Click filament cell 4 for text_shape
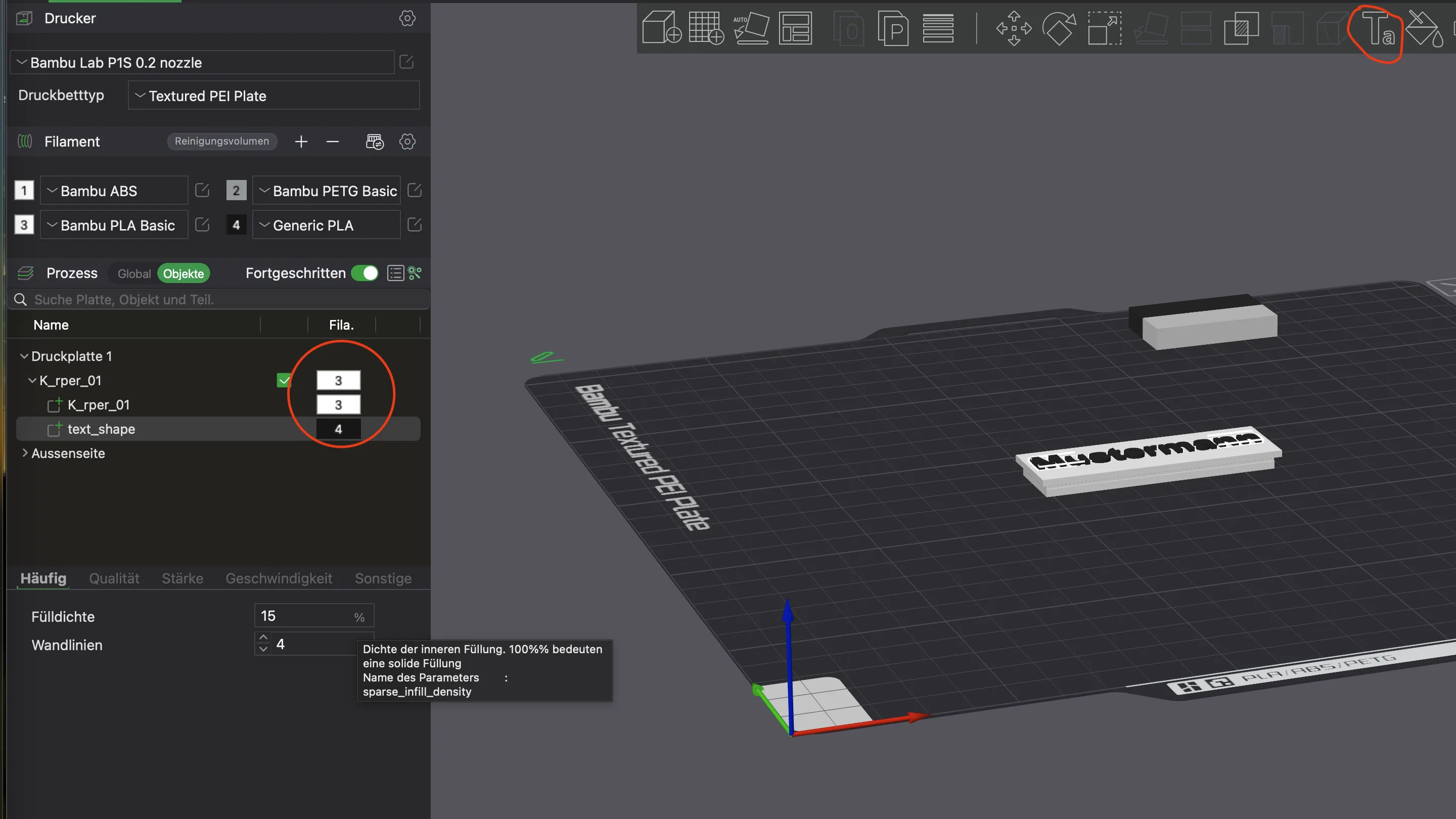The height and width of the screenshot is (819, 1456). click(x=338, y=429)
